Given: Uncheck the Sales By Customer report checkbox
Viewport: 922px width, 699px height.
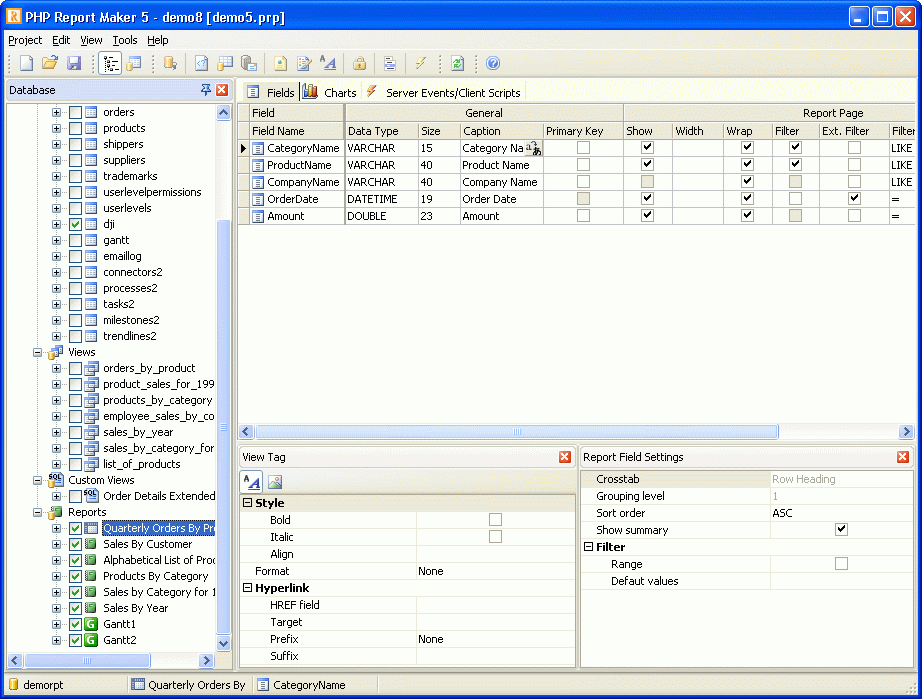Looking at the screenshot, I should coord(75,544).
